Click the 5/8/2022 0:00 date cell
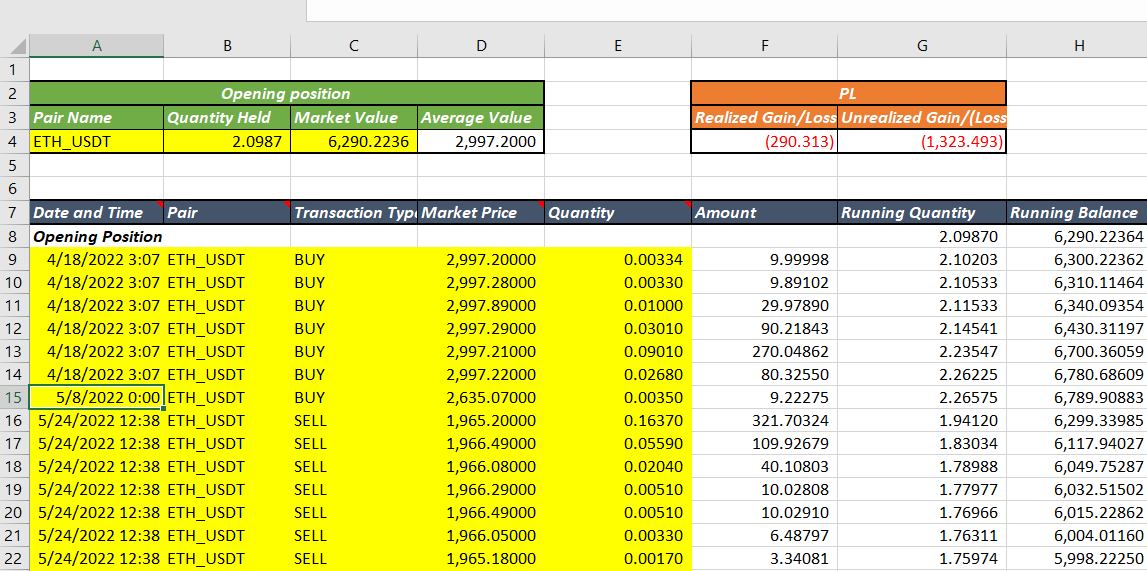The width and height of the screenshot is (1147, 571). (97, 398)
